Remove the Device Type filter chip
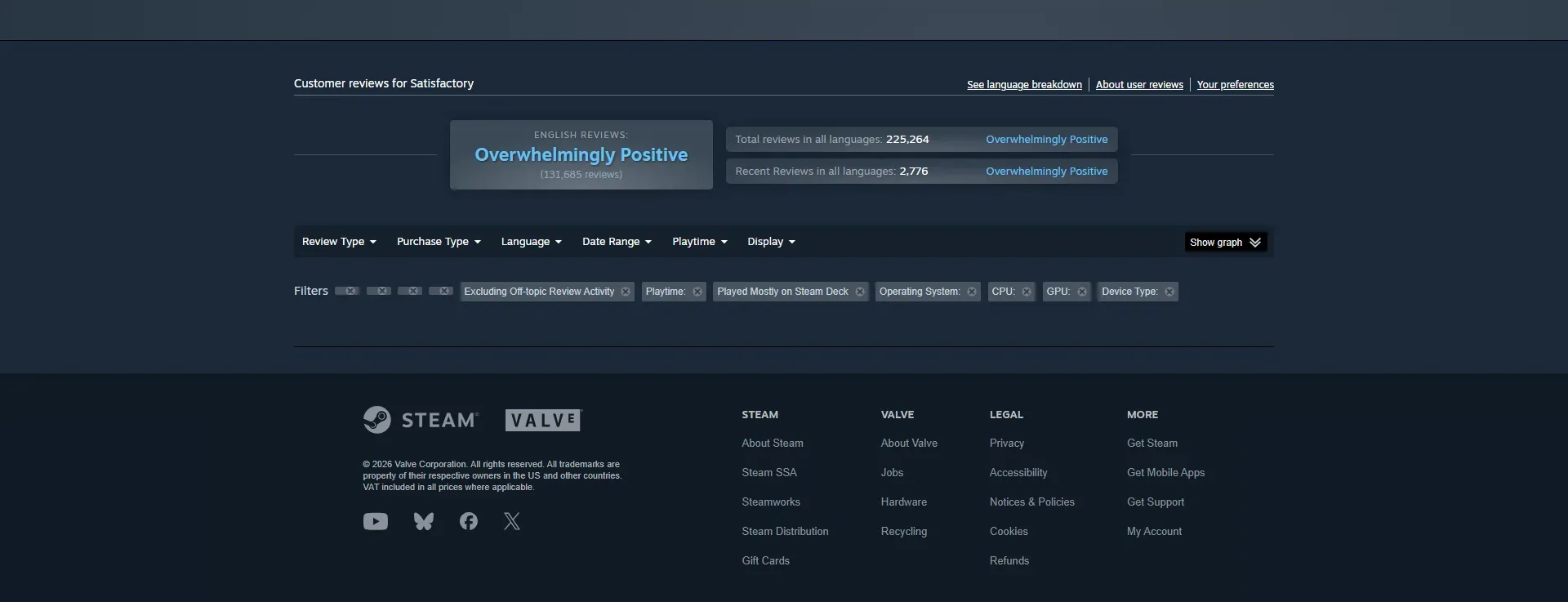1568x602 pixels. click(1169, 292)
